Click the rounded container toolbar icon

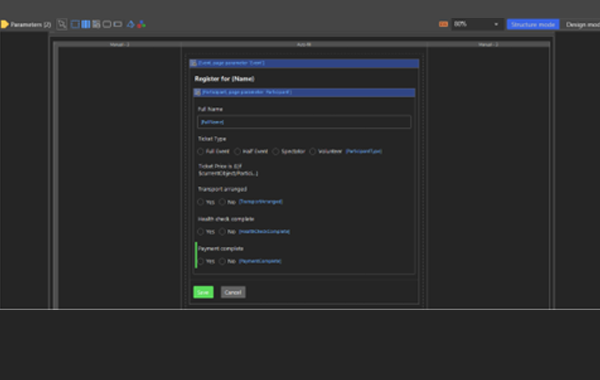107,24
